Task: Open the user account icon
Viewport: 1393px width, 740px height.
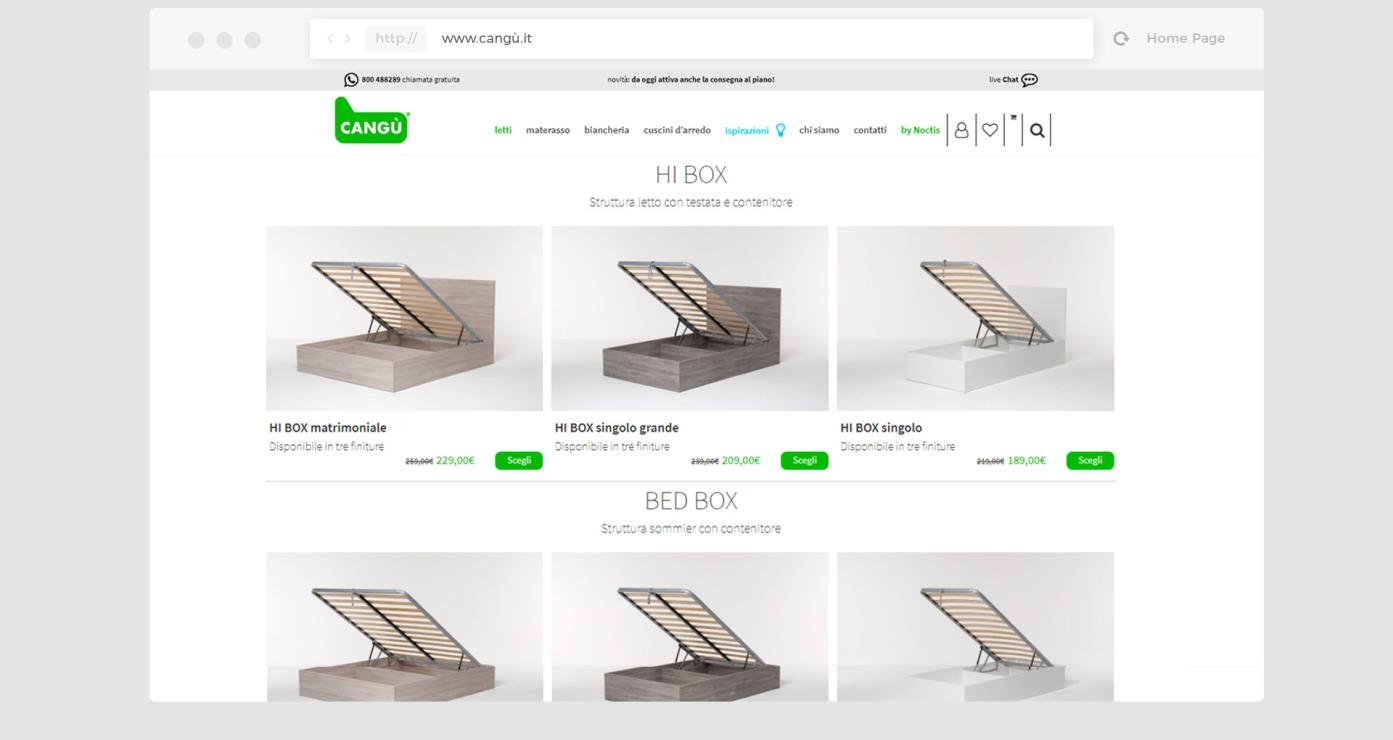Action: [961, 130]
